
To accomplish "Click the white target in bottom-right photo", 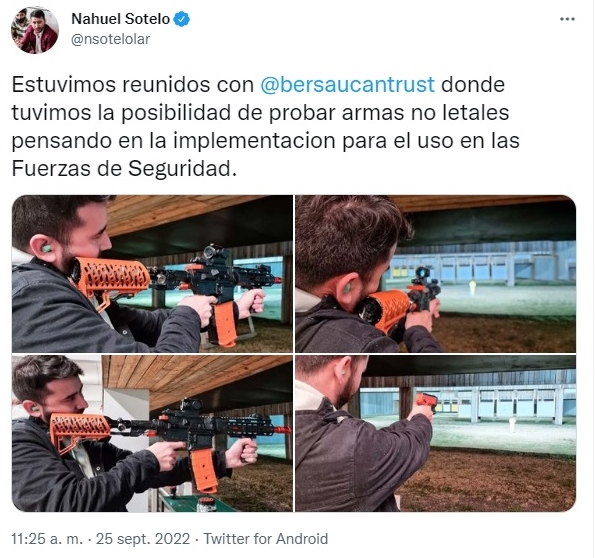I will tap(513, 424).
